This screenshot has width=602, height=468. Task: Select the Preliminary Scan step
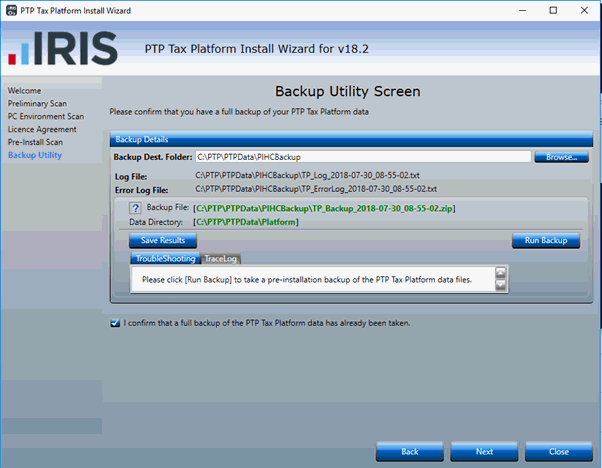(x=37, y=104)
